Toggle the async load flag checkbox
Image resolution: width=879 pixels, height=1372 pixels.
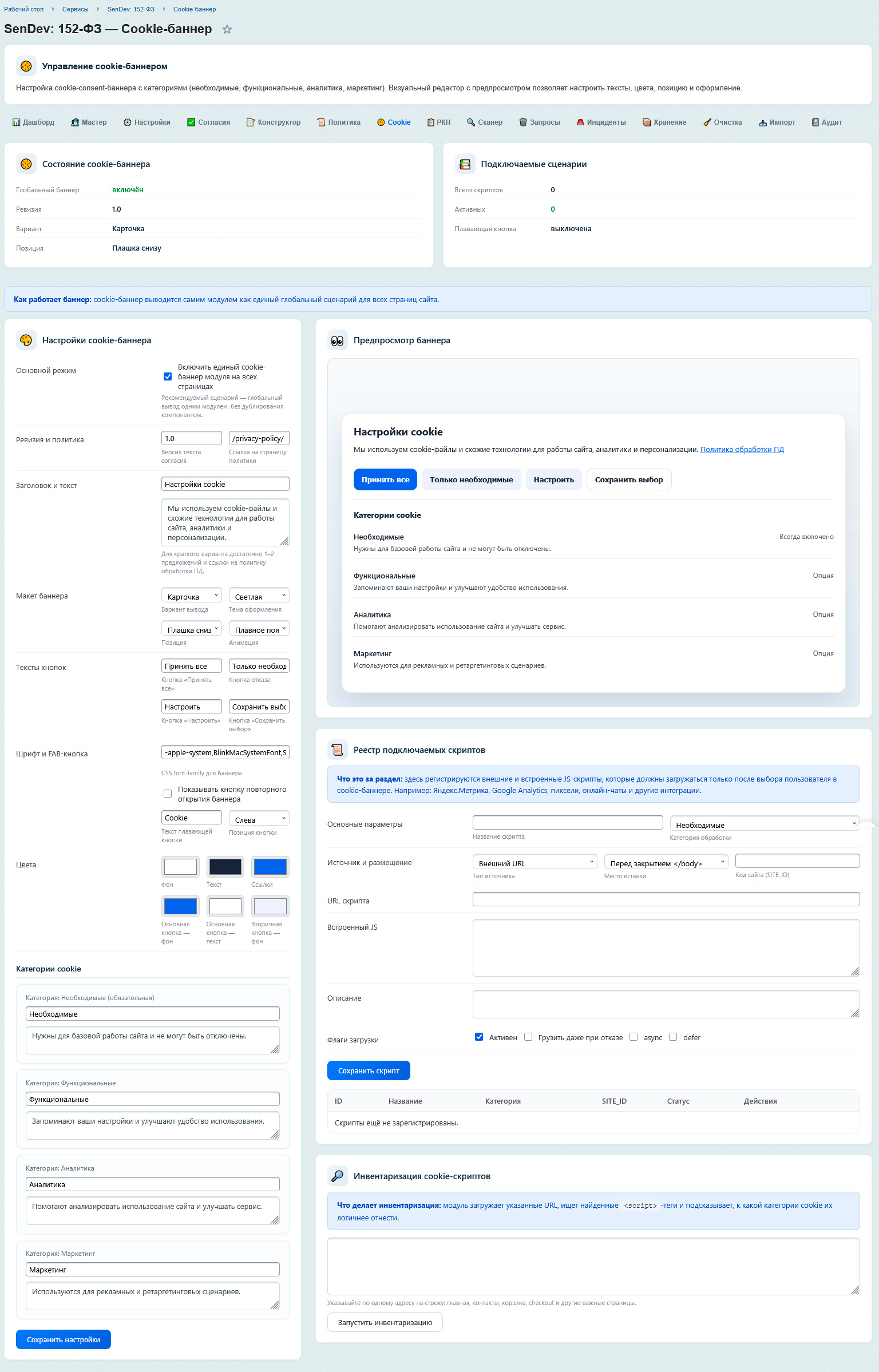(633, 1037)
